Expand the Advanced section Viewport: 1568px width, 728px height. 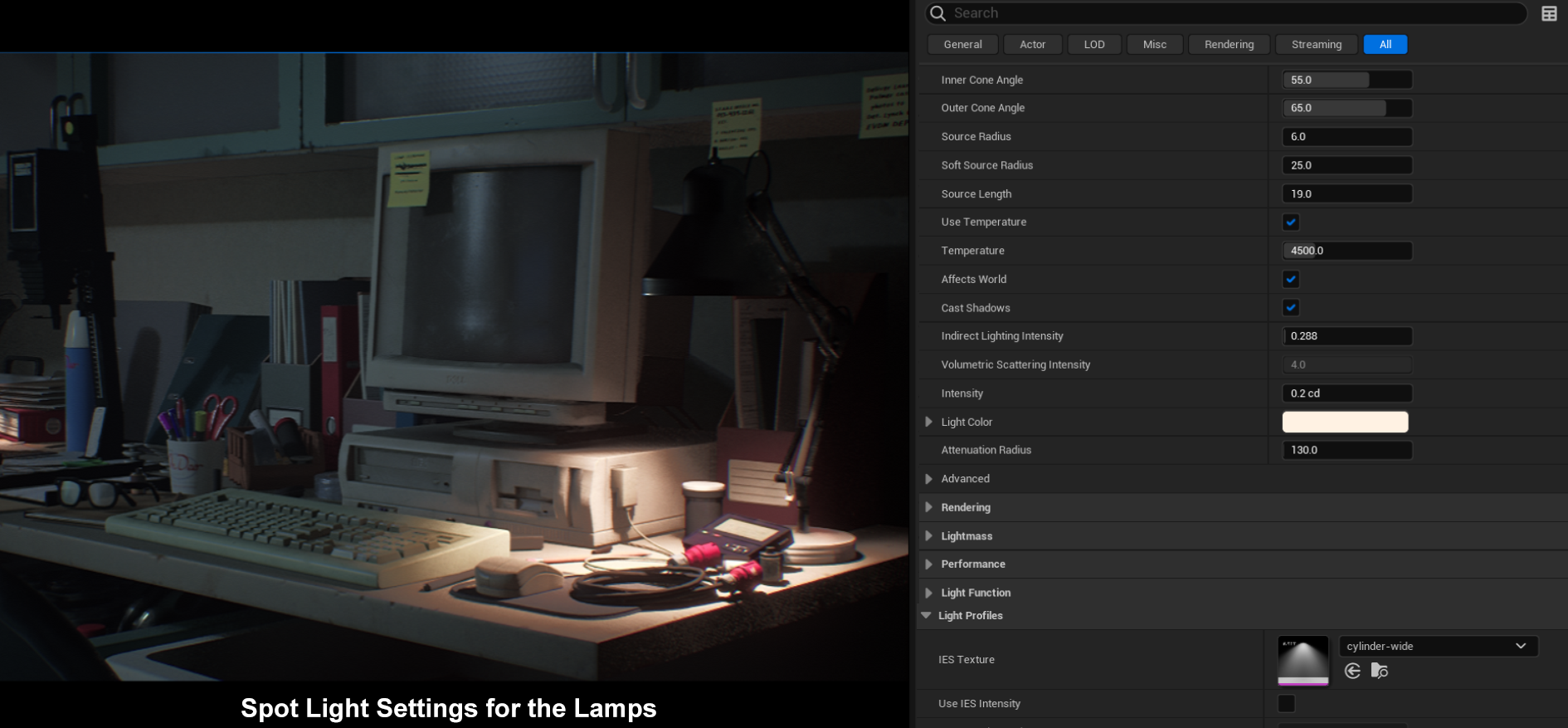click(928, 479)
